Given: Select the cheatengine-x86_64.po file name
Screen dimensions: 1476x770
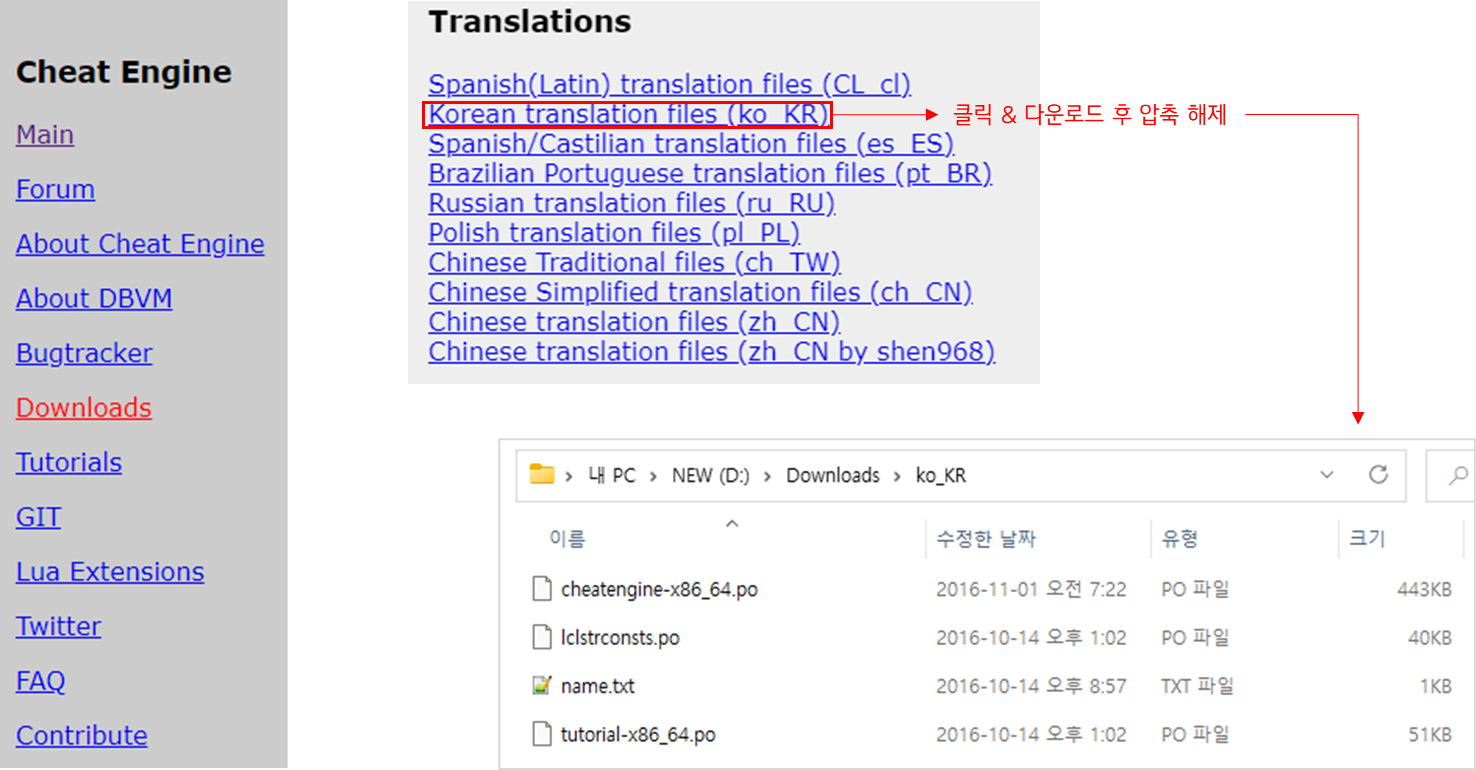Looking at the screenshot, I should (659, 590).
